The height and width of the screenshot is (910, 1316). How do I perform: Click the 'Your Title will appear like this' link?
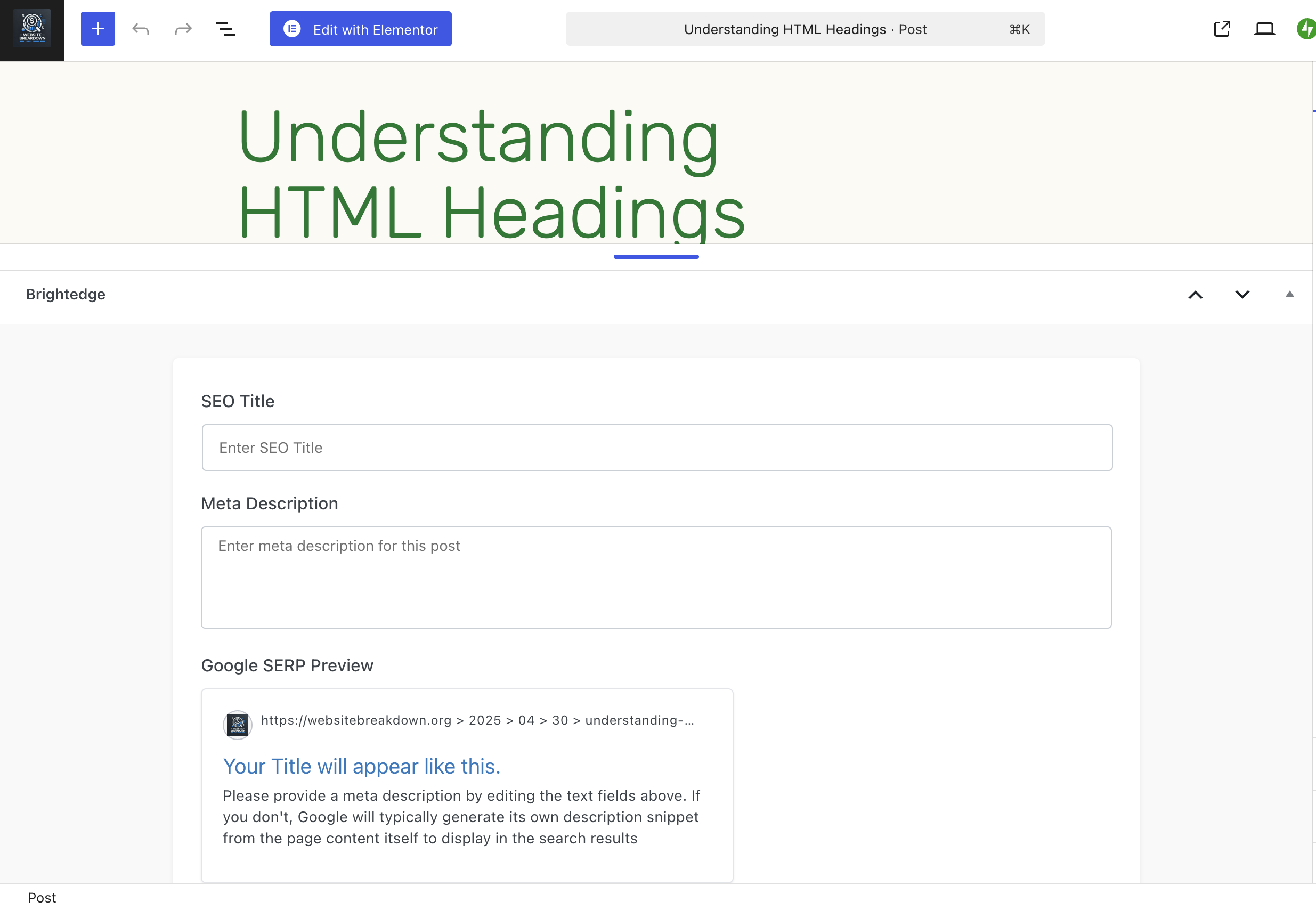pos(361,766)
